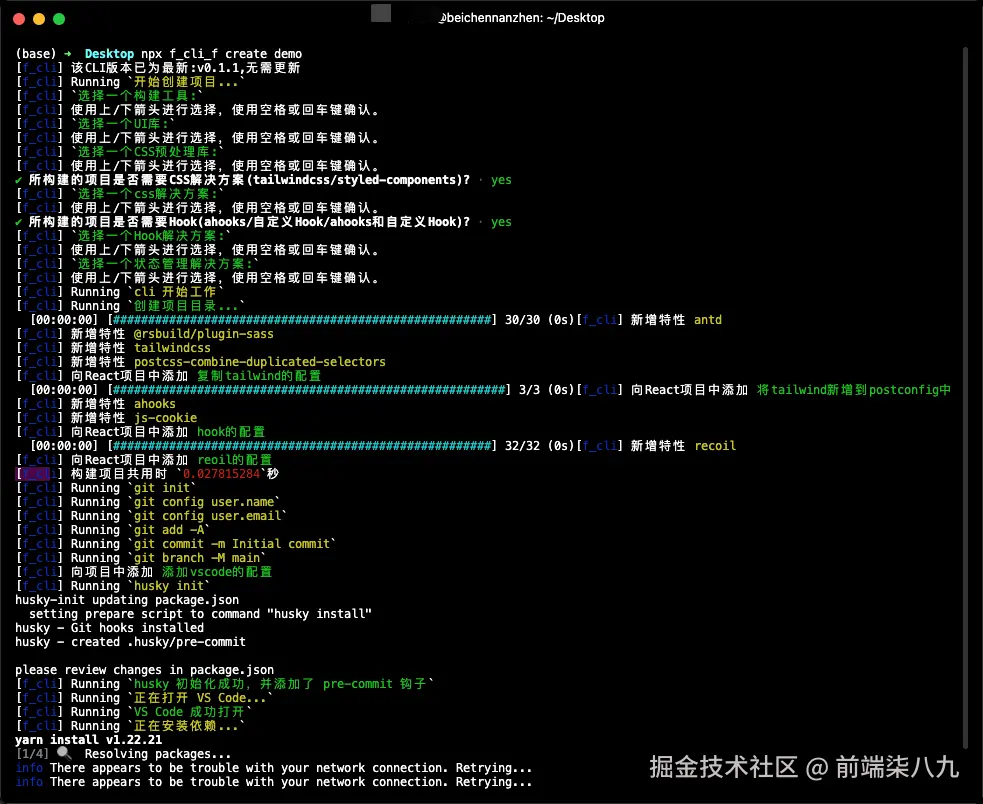Click 'husky-init updating package.json' line
Viewport: 983px width, 804px height.
[127, 600]
